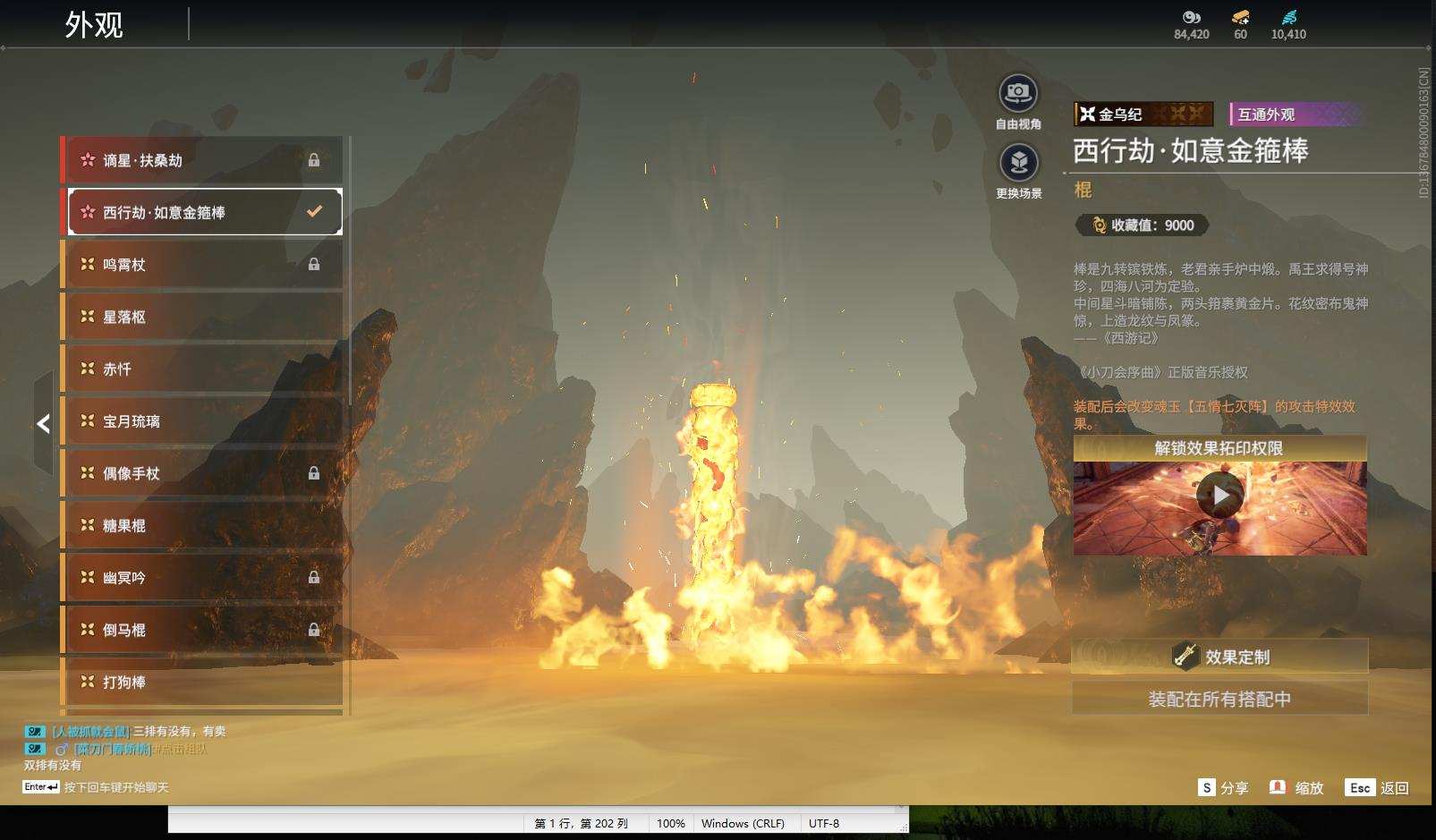Select the 糖果棍 skin
Viewport: 1436px width, 840px height.
201,525
